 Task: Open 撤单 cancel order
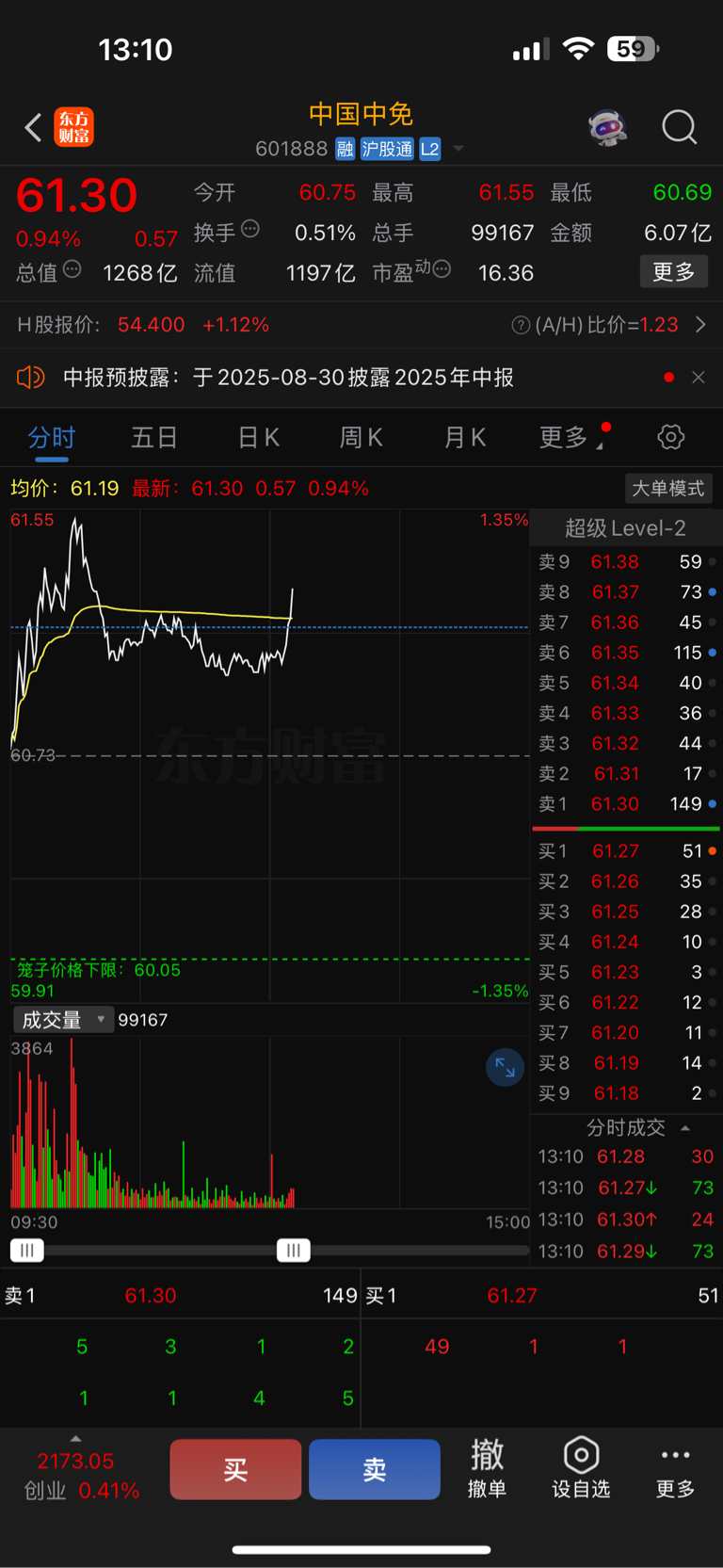pos(487,1469)
